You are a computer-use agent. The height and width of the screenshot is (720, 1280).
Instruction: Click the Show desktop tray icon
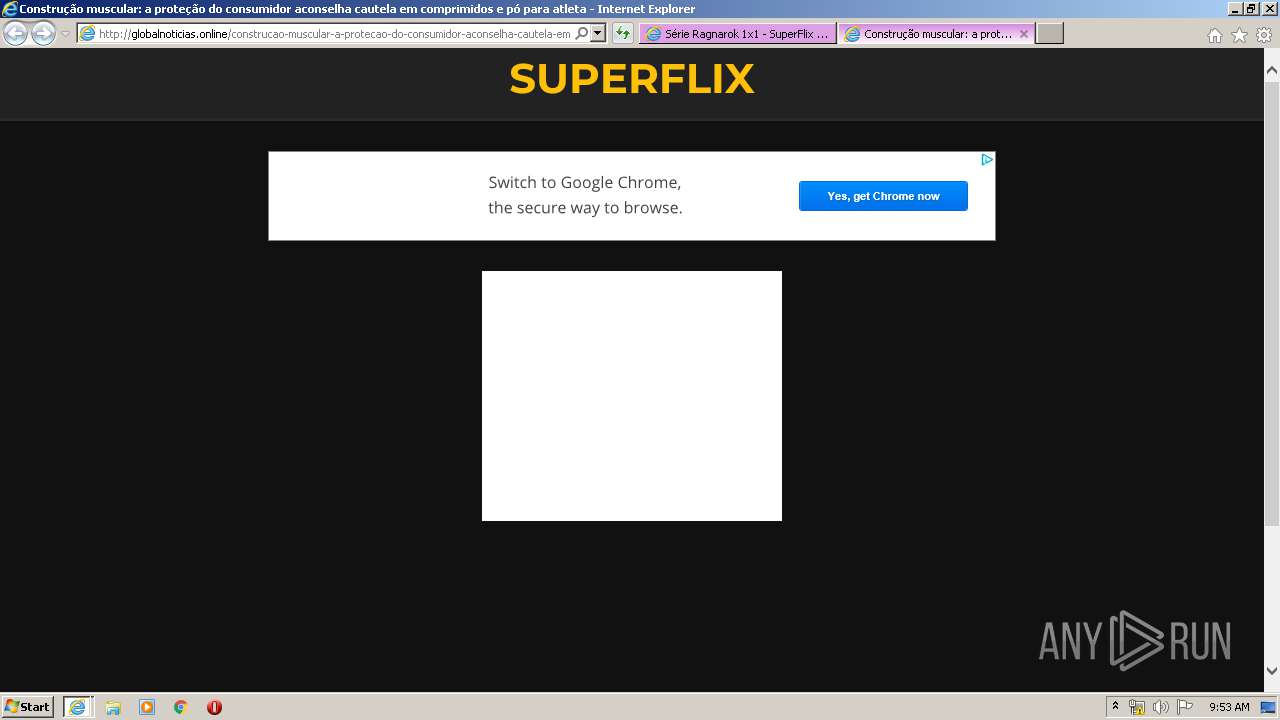coord(1268,707)
